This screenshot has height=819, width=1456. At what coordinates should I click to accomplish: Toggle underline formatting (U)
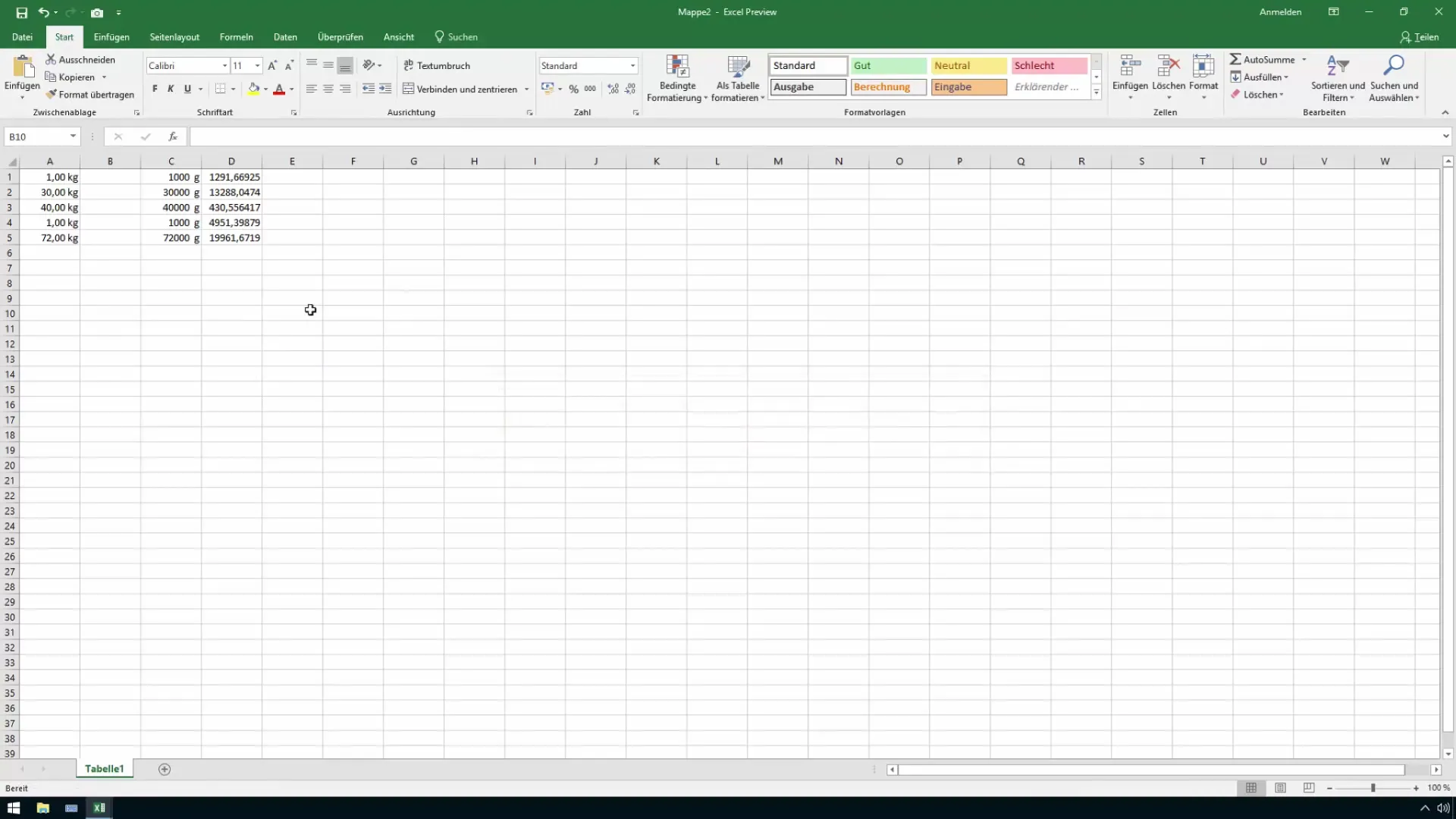click(x=187, y=89)
